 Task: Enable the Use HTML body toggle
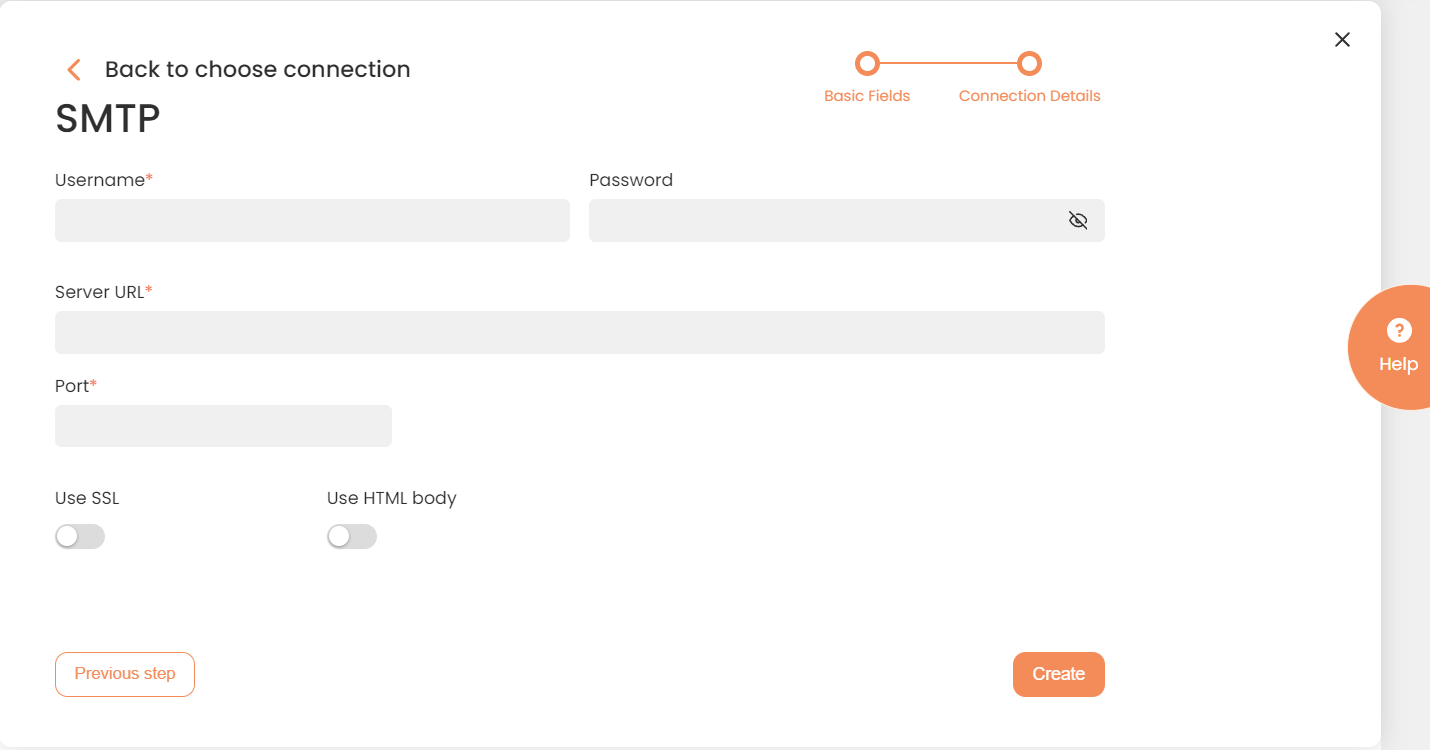[x=352, y=536]
